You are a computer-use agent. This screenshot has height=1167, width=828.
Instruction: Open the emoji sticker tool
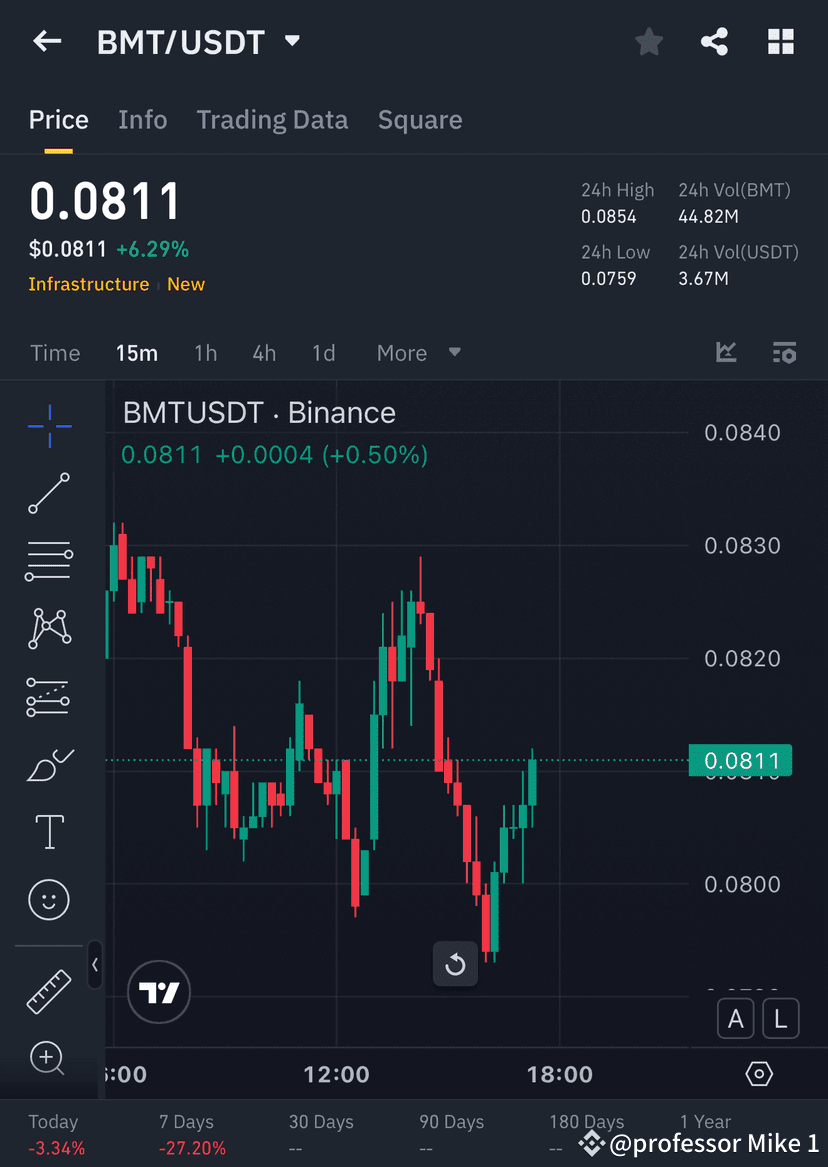(48, 900)
